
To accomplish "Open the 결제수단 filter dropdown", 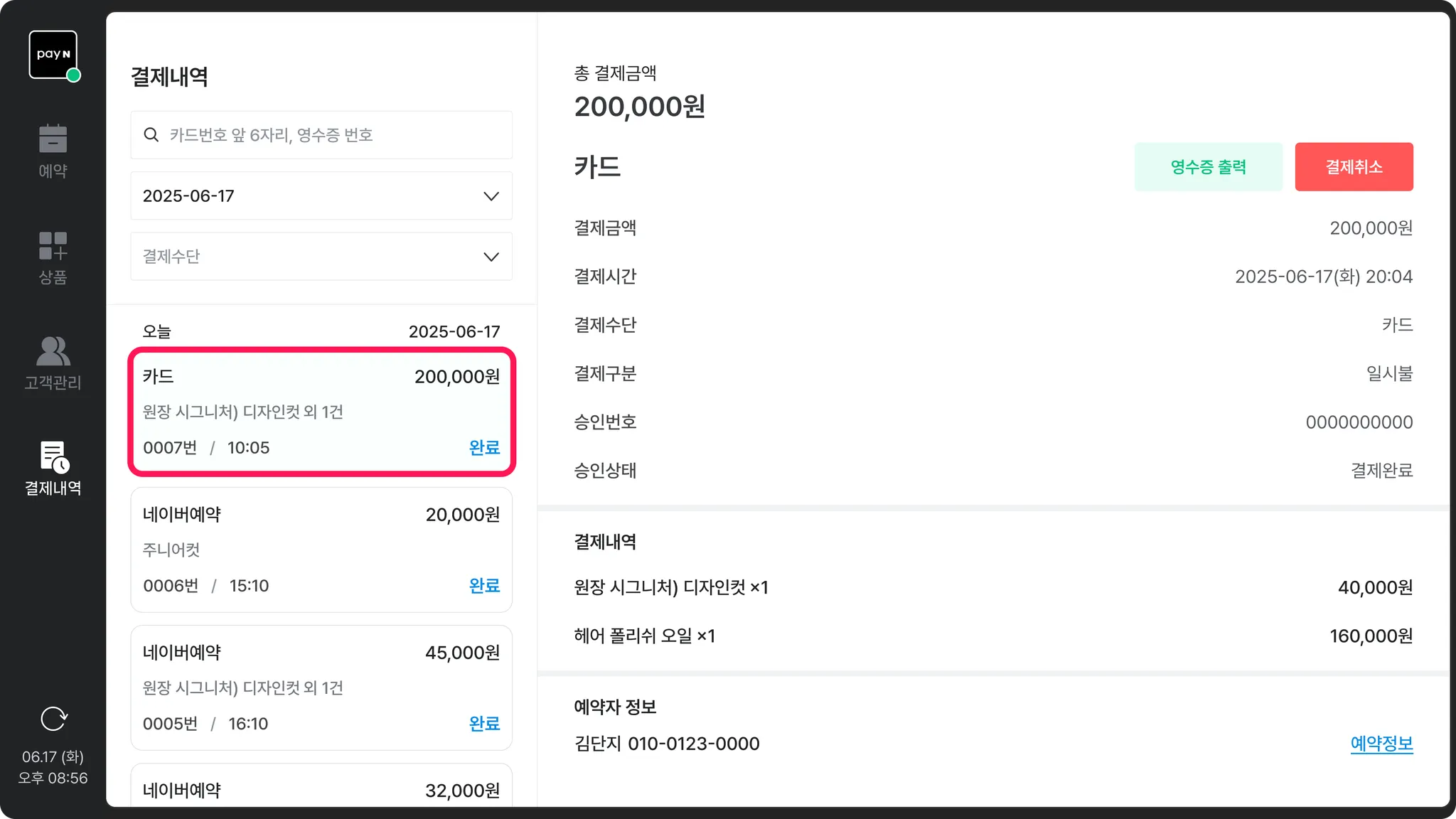I will tap(321, 257).
